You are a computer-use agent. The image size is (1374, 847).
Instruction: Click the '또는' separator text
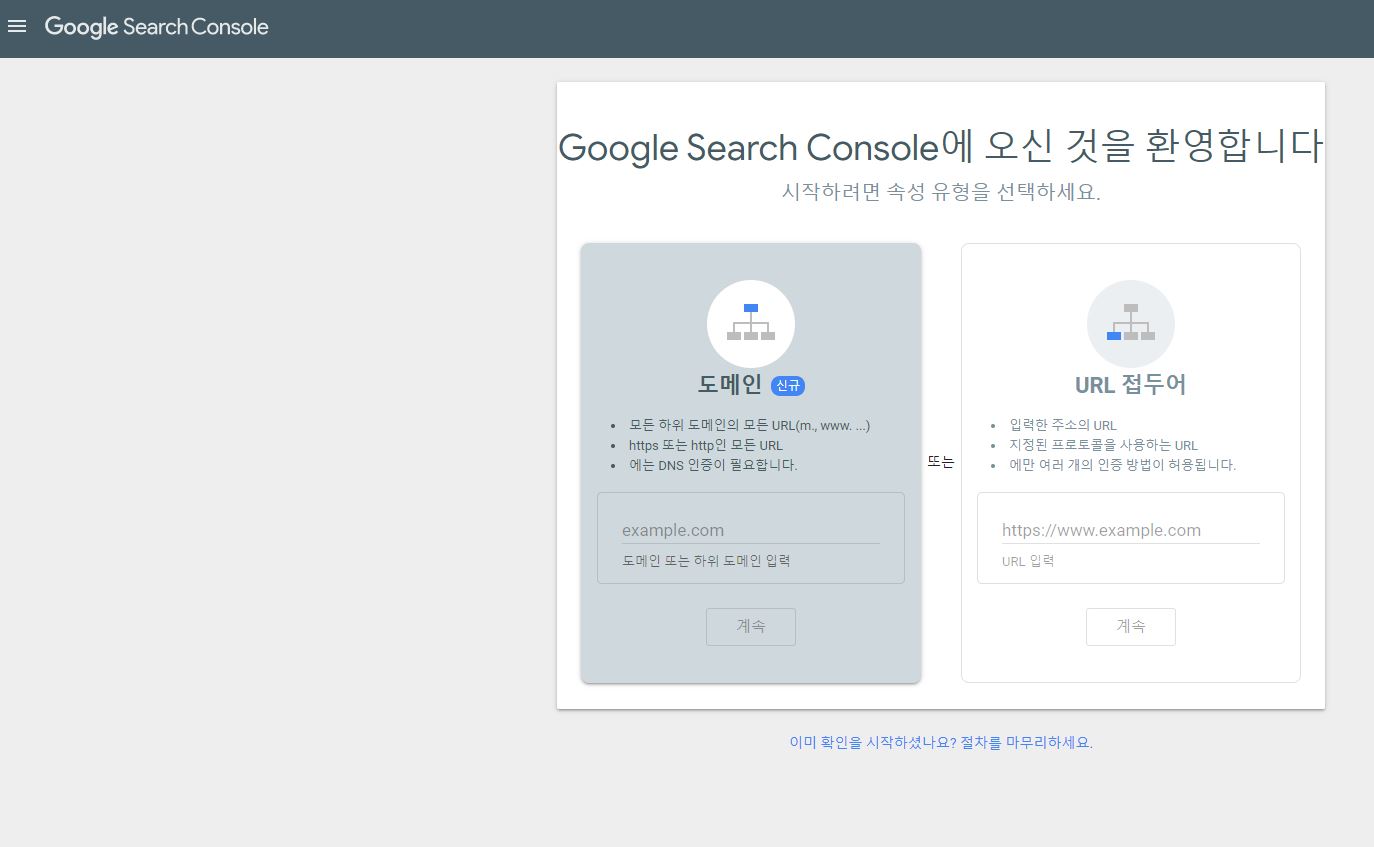coord(941,462)
